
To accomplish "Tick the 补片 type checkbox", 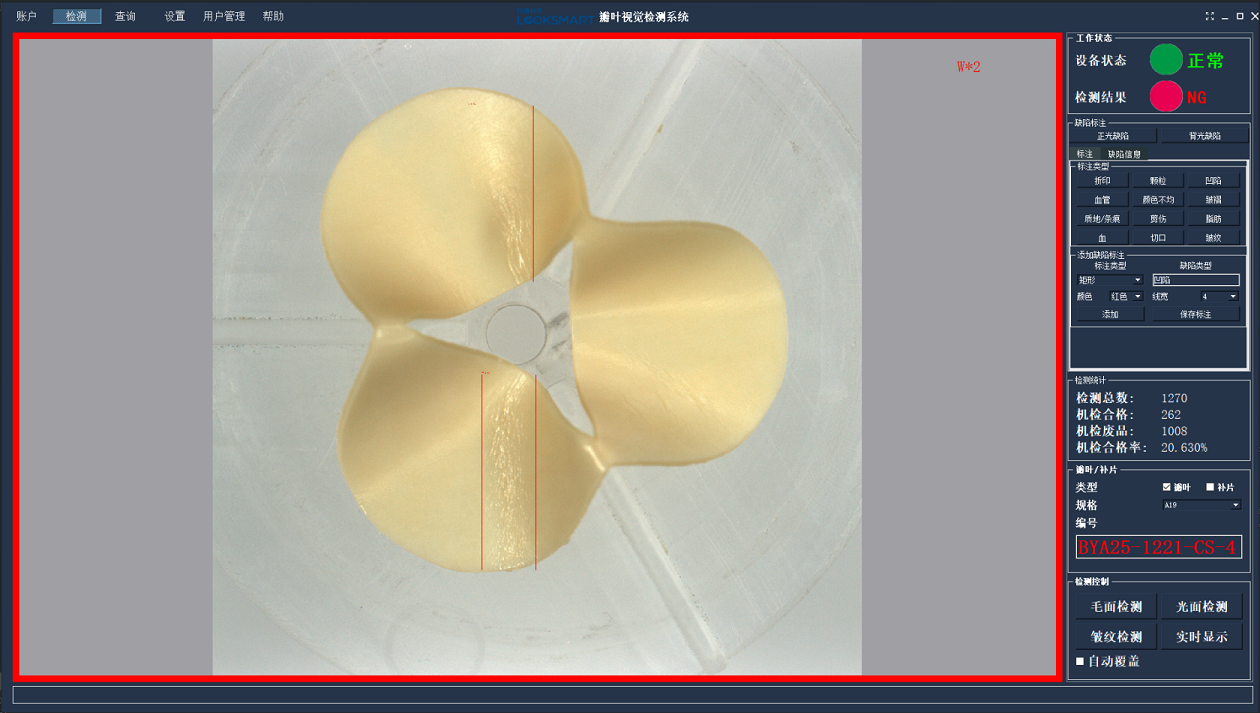I will coord(1210,487).
